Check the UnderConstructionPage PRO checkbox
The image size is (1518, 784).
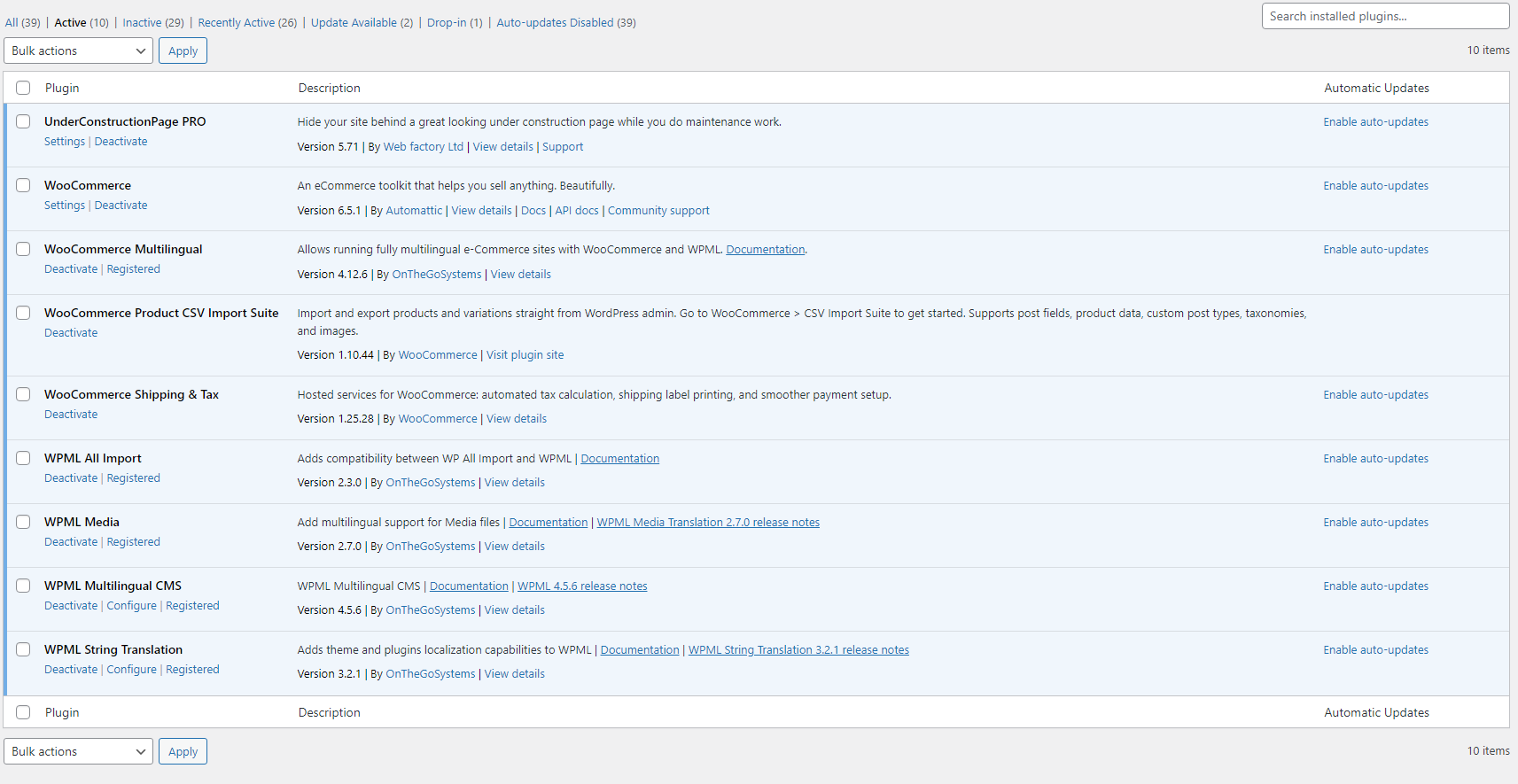point(23,121)
